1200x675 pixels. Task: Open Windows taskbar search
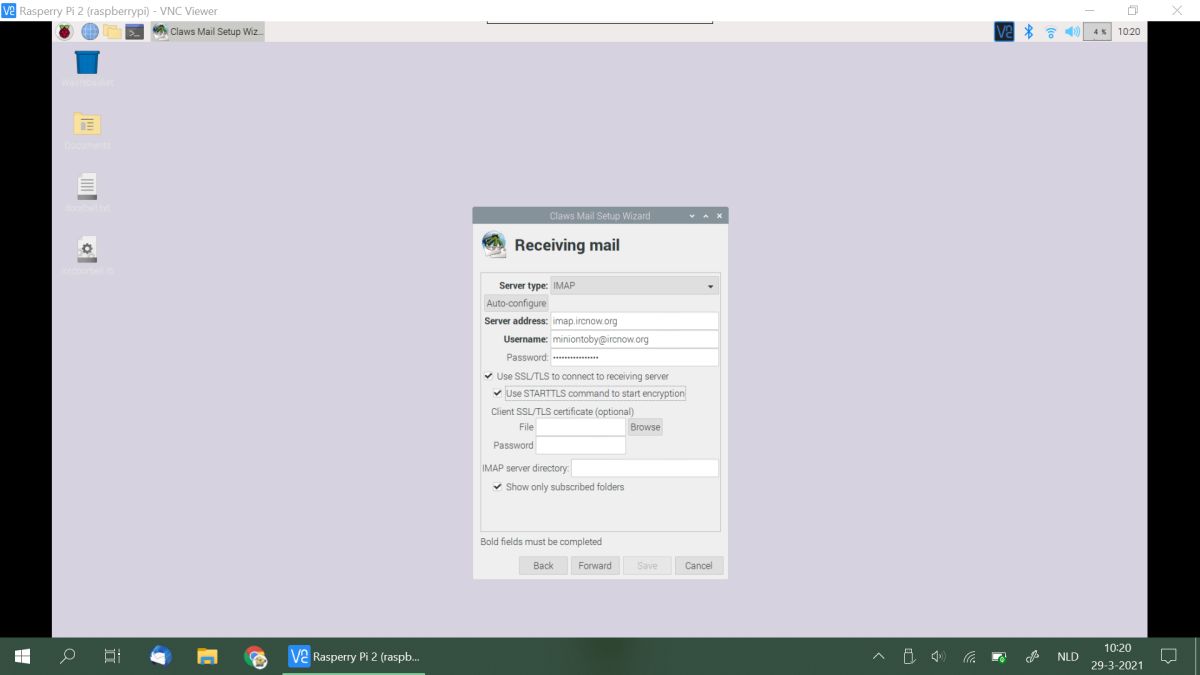click(x=68, y=657)
